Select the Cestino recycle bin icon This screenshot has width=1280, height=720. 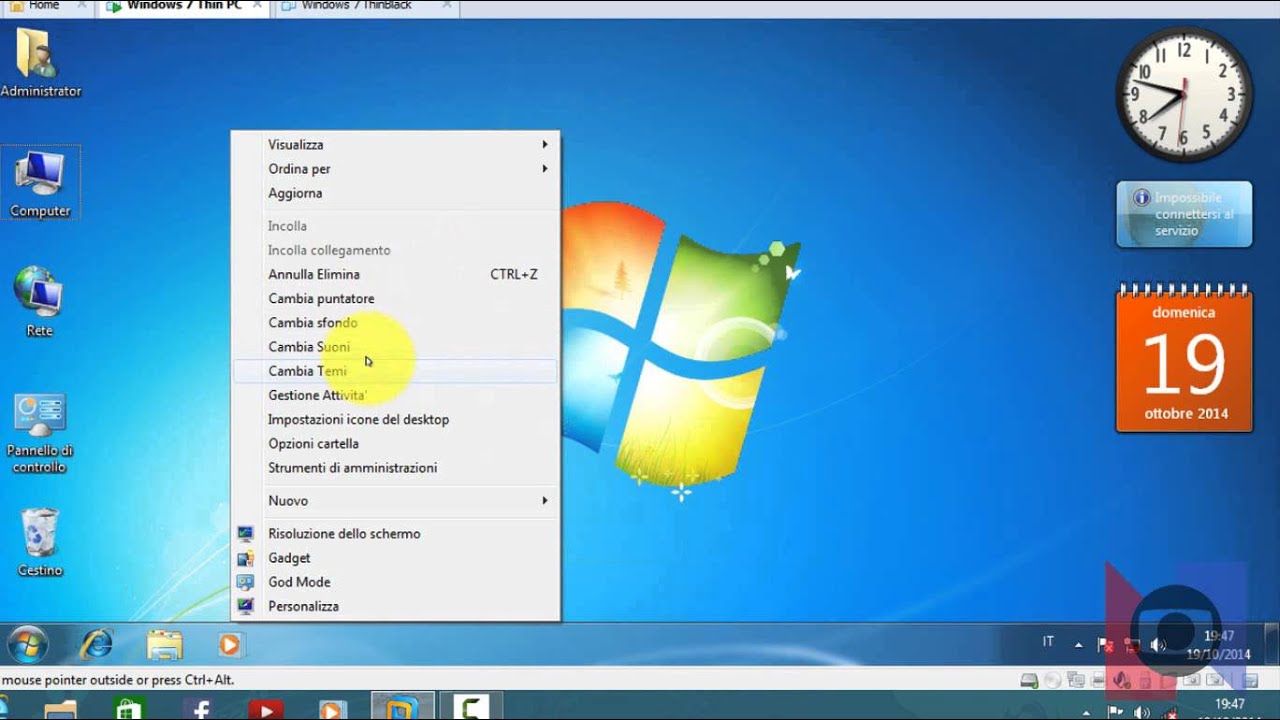tap(40, 543)
